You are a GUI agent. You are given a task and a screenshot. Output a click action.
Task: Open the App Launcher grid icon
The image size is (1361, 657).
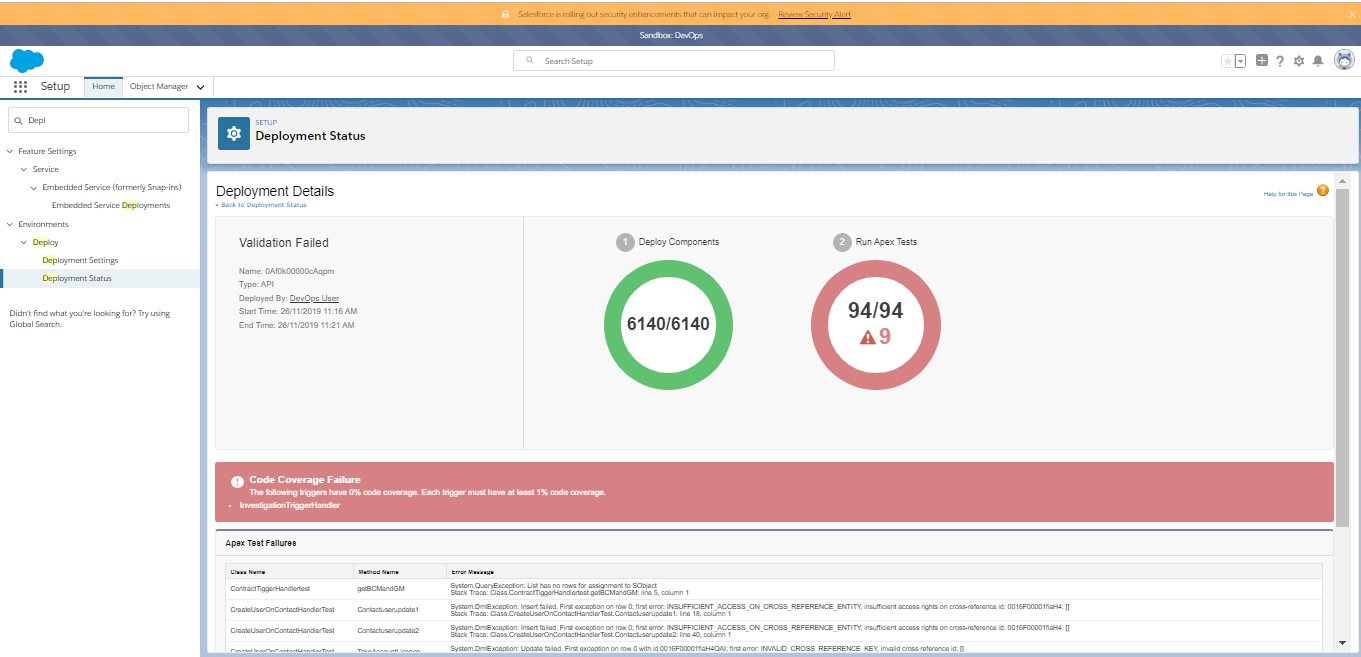[x=20, y=87]
